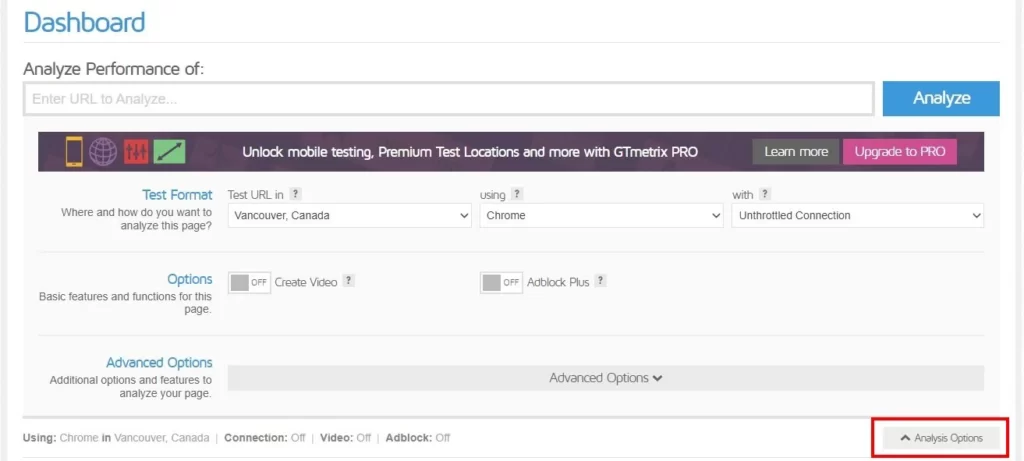Click 'Adblock: Off' status text

(418, 437)
